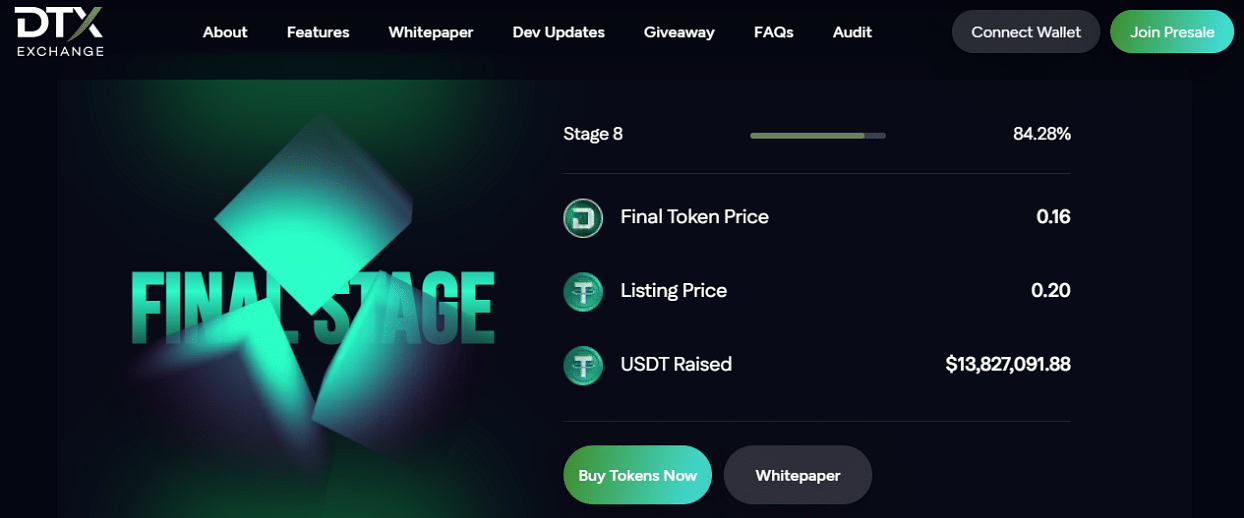The image size is (1244, 518).
Task: Open Whitepaper from the top navigation
Action: [431, 32]
